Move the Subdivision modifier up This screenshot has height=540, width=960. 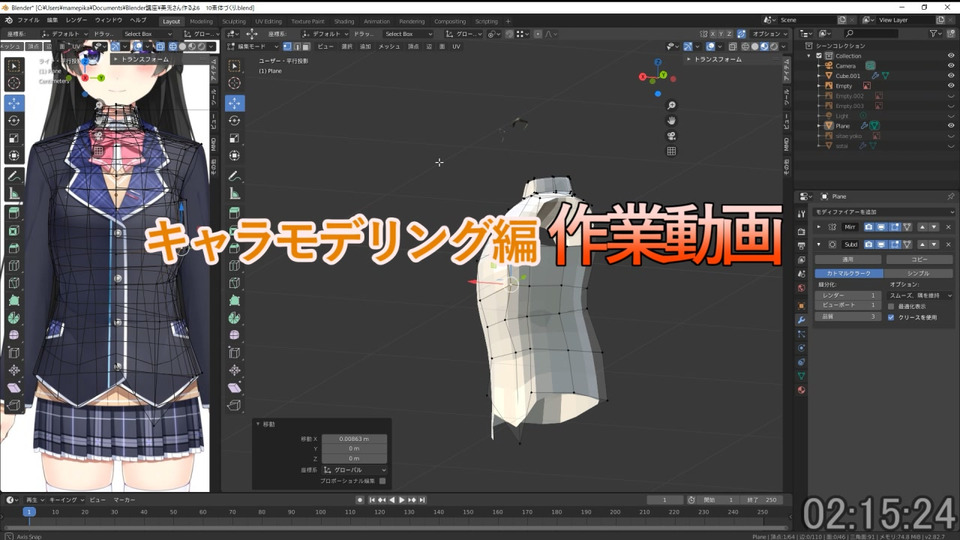(923, 244)
